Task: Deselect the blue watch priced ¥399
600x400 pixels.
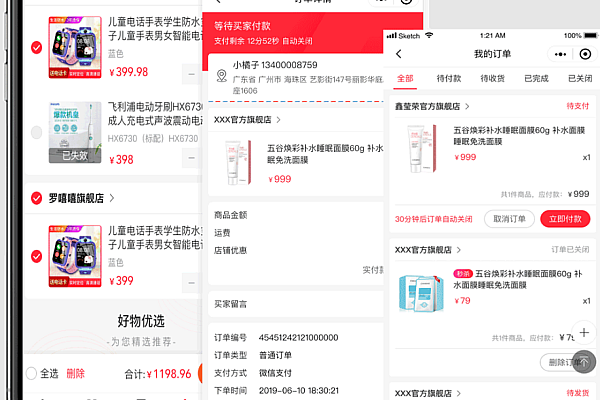Action: tap(36, 256)
